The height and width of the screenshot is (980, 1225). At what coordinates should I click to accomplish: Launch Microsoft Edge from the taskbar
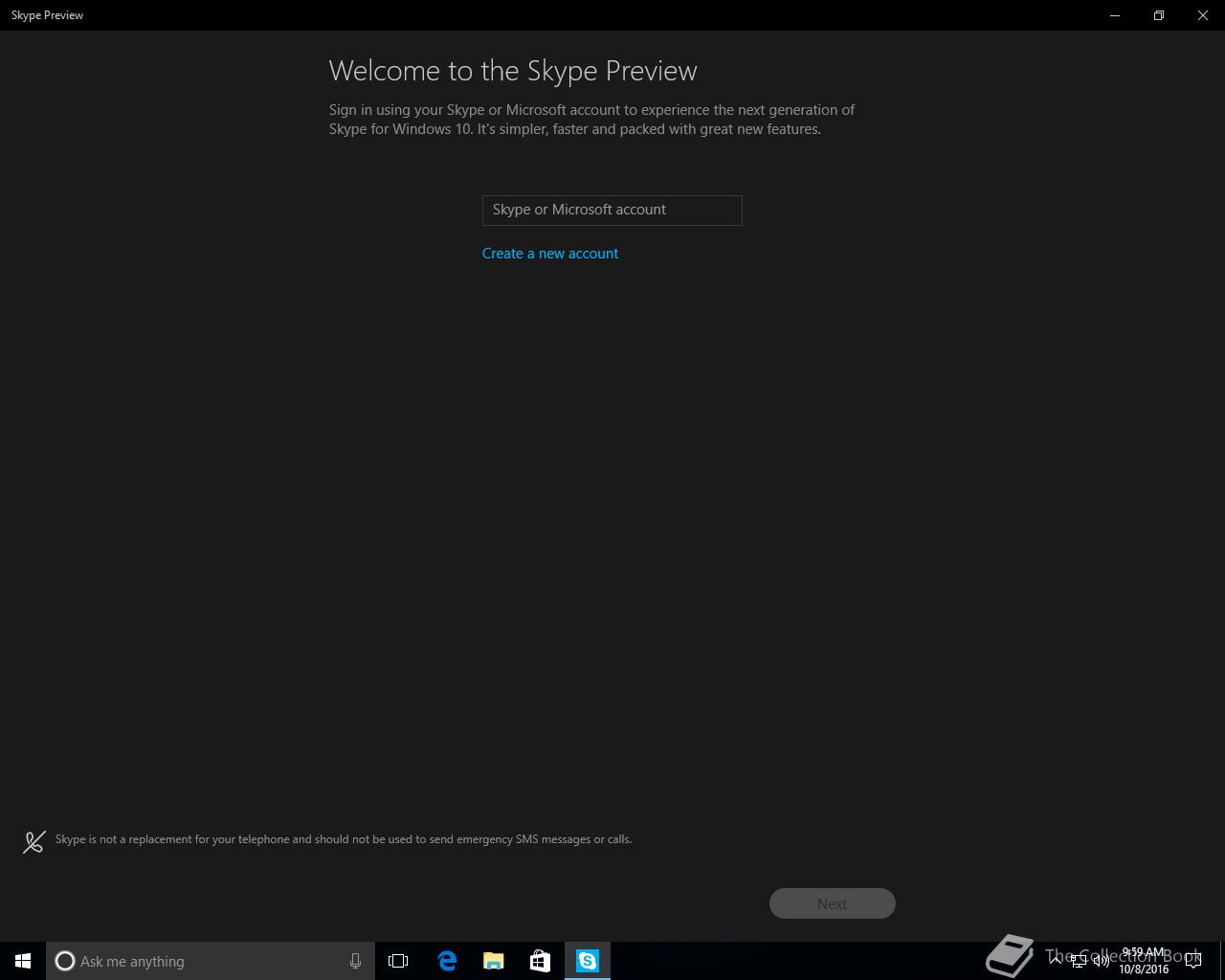point(447,961)
